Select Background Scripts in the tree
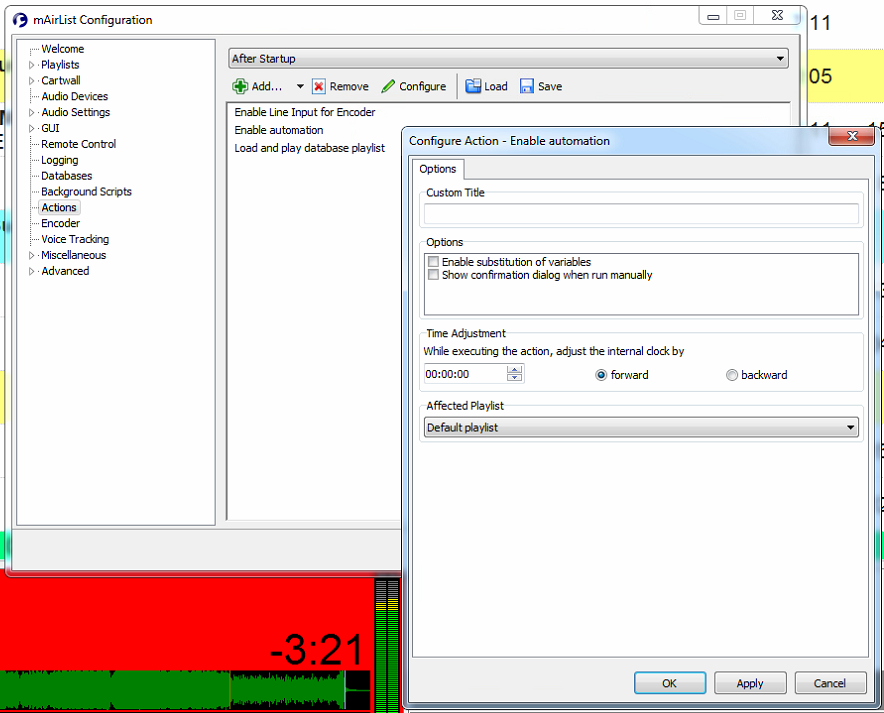 [86, 192]
